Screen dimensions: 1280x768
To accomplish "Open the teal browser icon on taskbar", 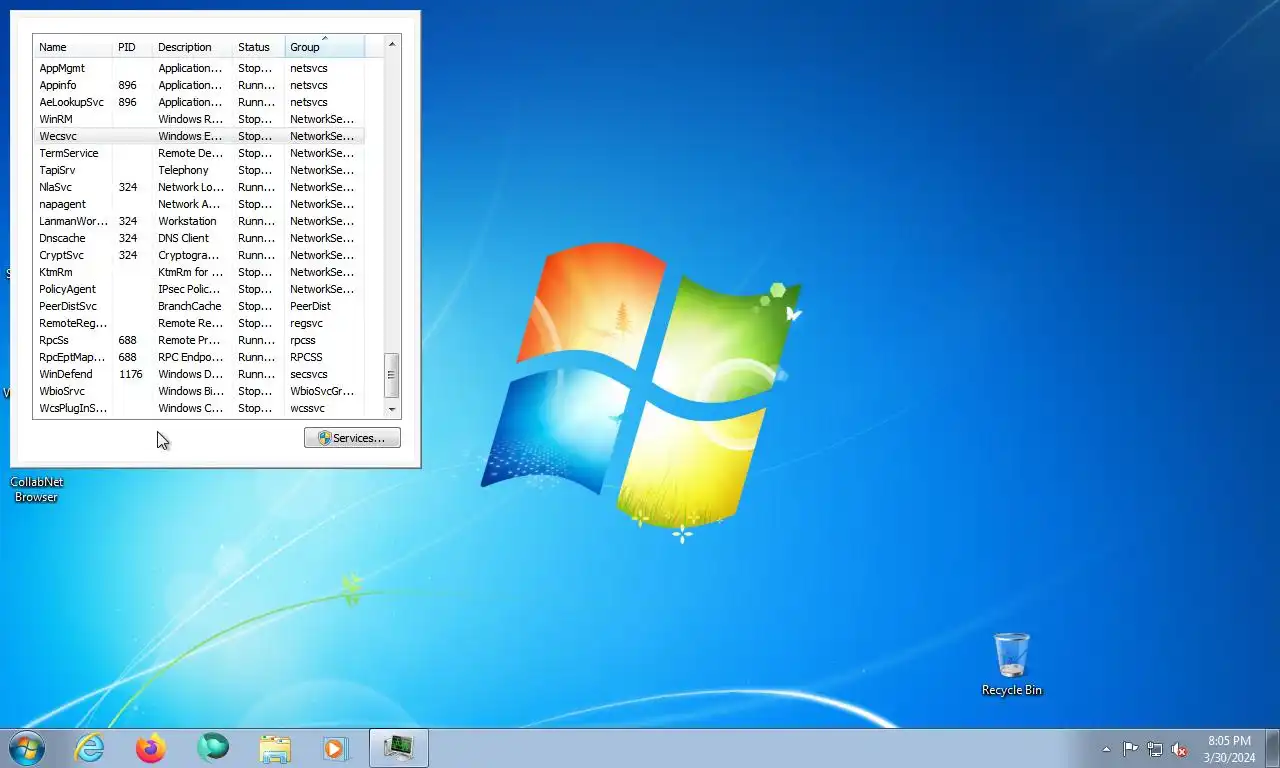I will coord(213,748).
